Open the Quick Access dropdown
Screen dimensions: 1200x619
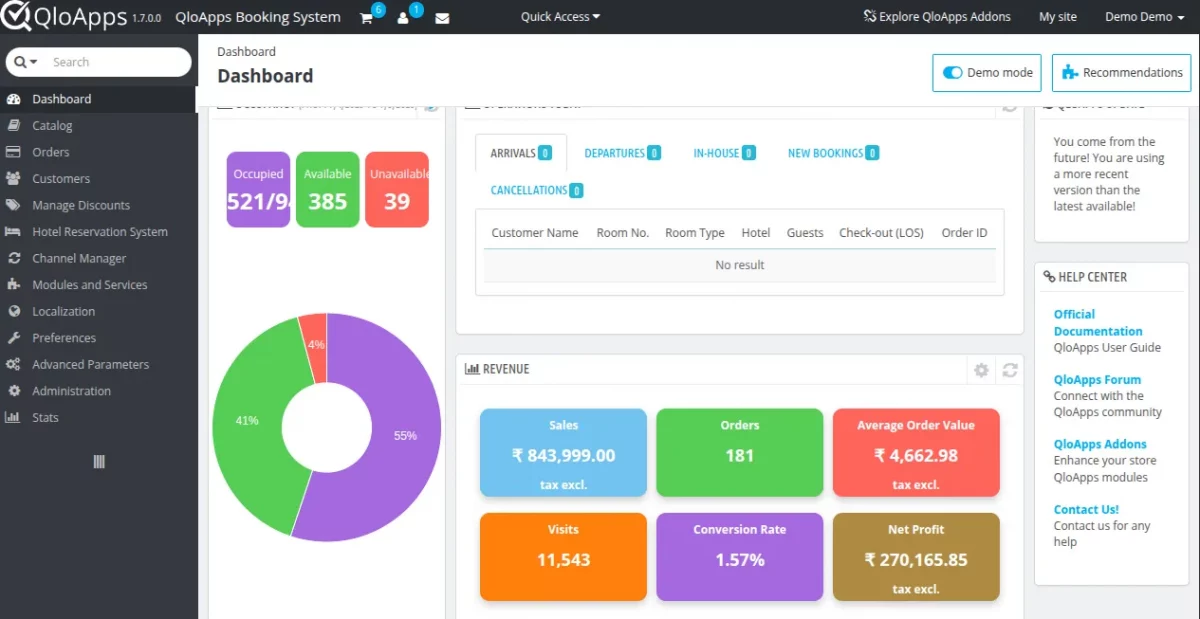[x=558, y=16]
